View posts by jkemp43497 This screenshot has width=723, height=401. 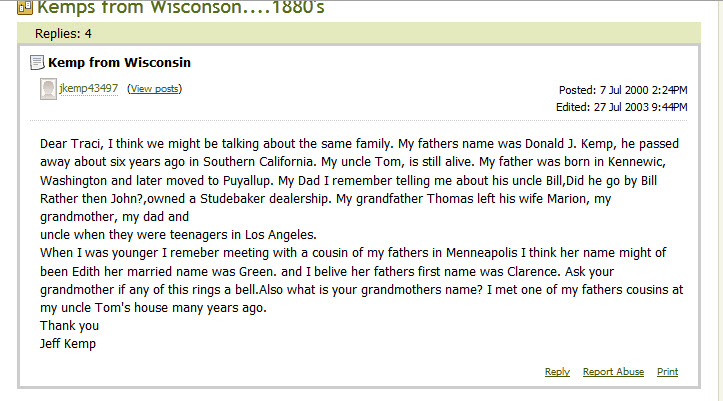point(154,88)
